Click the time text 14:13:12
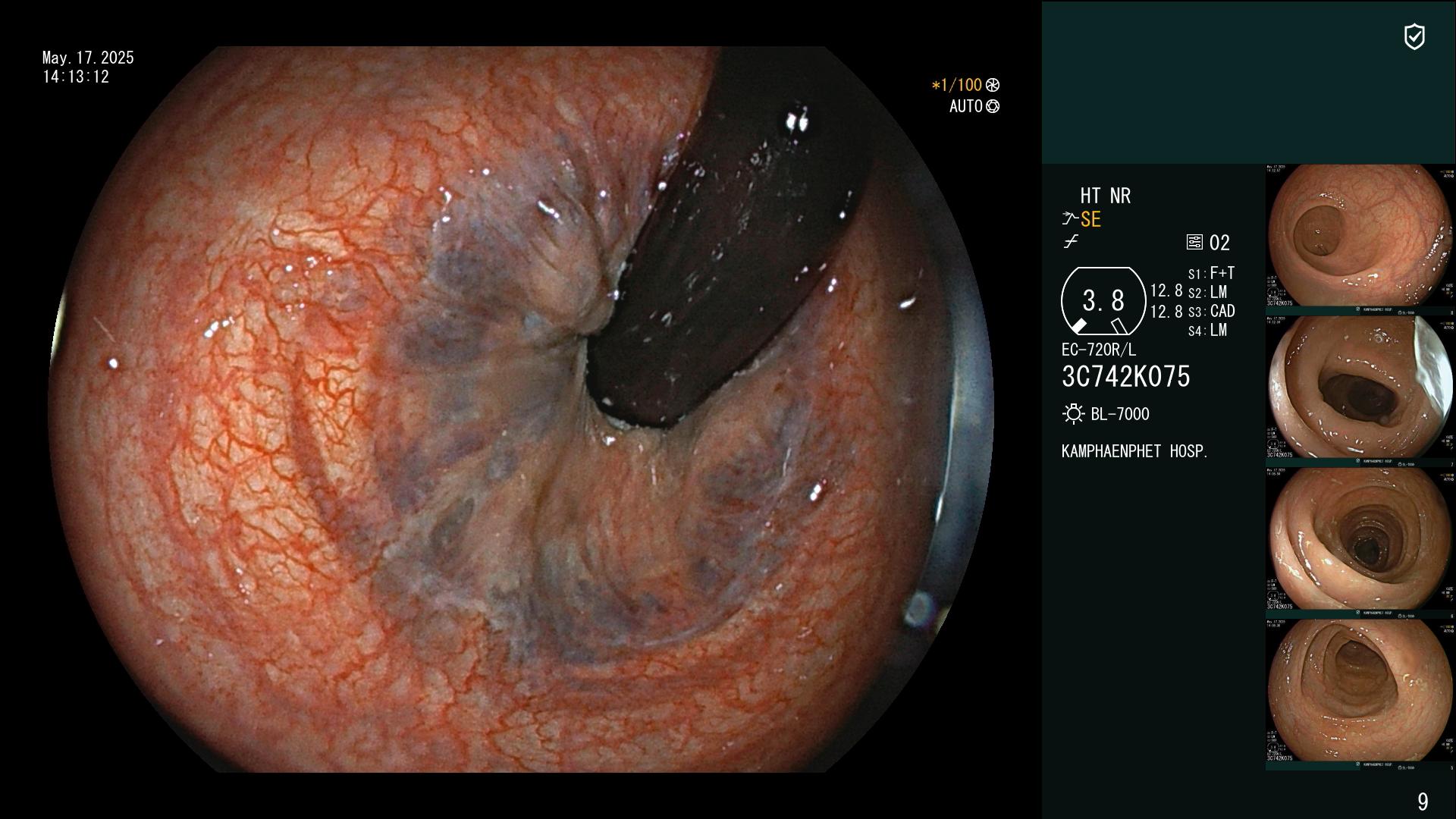This screenshot has height=819, width=1456. pos(76,77)
